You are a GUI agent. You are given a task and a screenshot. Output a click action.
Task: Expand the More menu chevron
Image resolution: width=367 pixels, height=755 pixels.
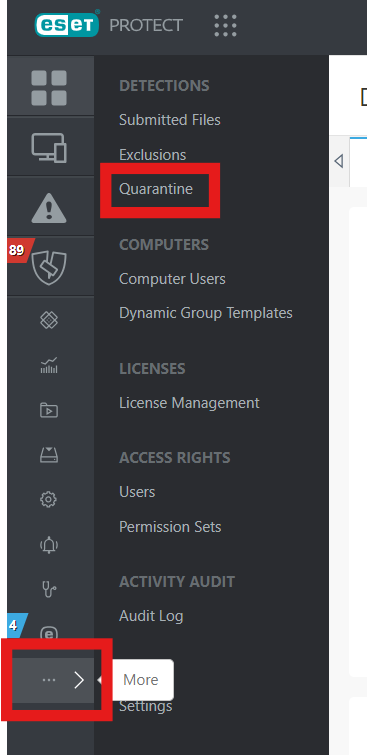point(79,680)
